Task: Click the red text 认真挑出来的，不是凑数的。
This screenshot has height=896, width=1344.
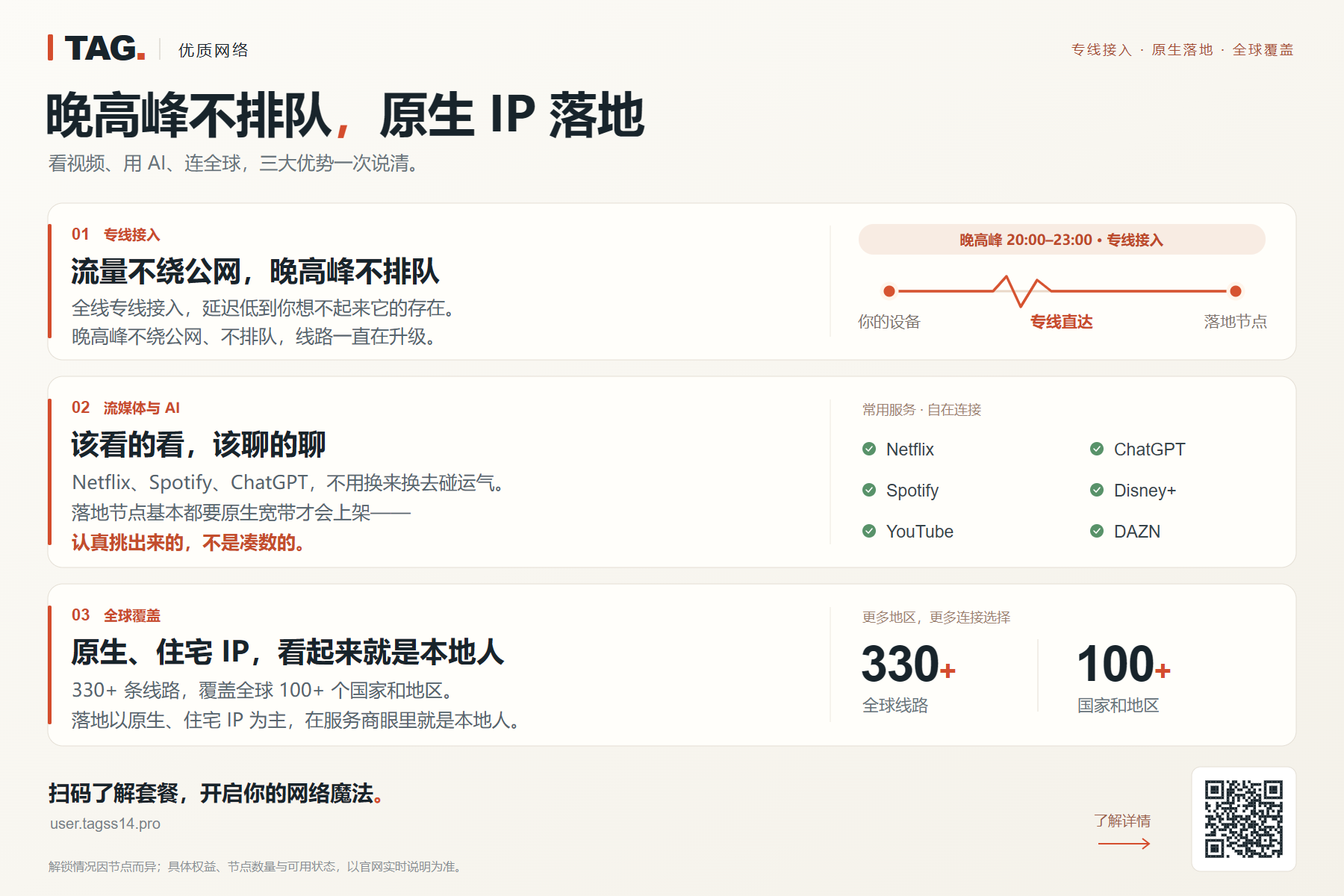Action: click(188, 543)
